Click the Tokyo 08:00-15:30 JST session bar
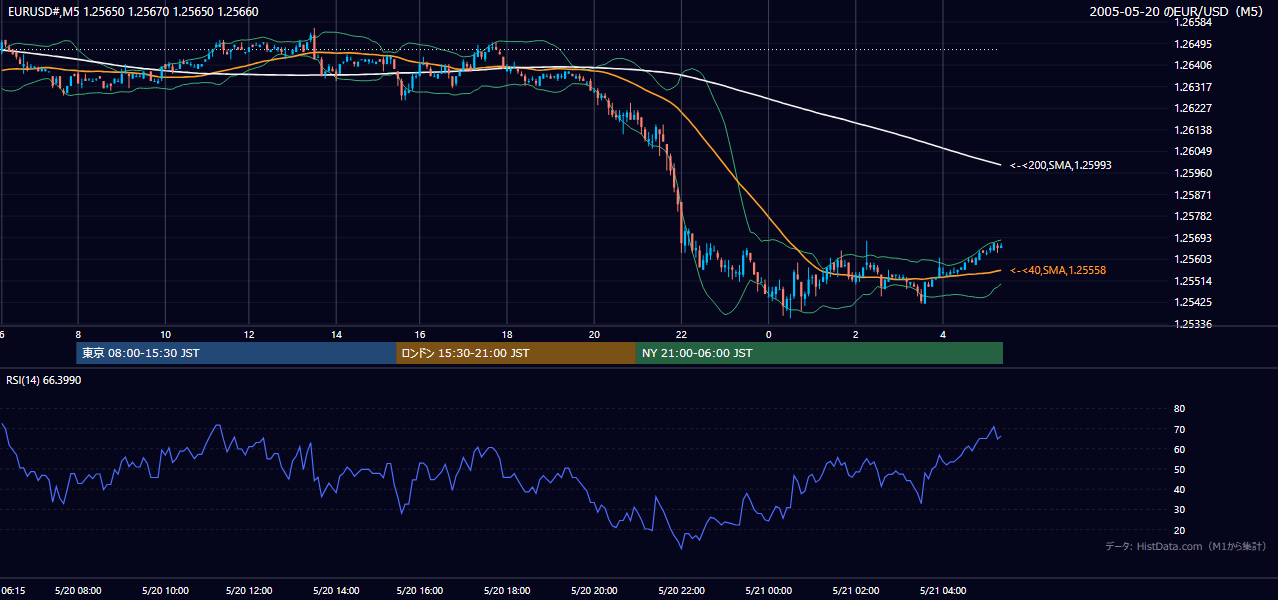The height and width of the screenshot is (600, 1278). [237, 353]
